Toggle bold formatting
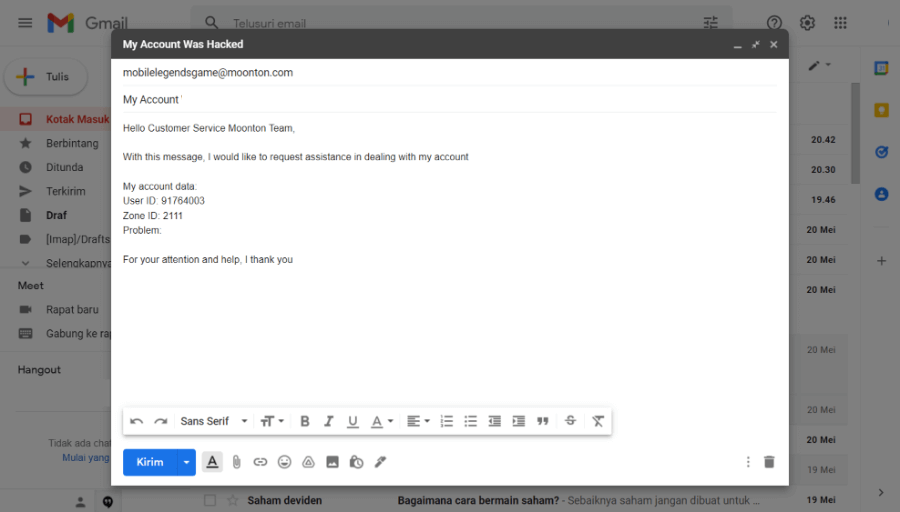This screenshot has height=512, width=900. (x=305, y=421)
